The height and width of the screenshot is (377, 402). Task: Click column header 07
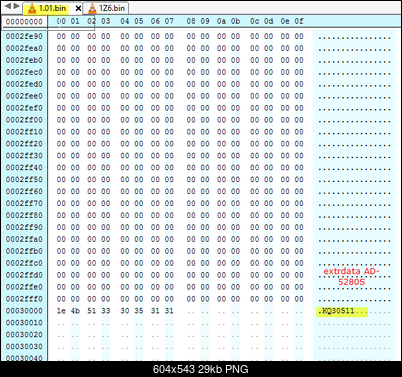coord(169,21)
